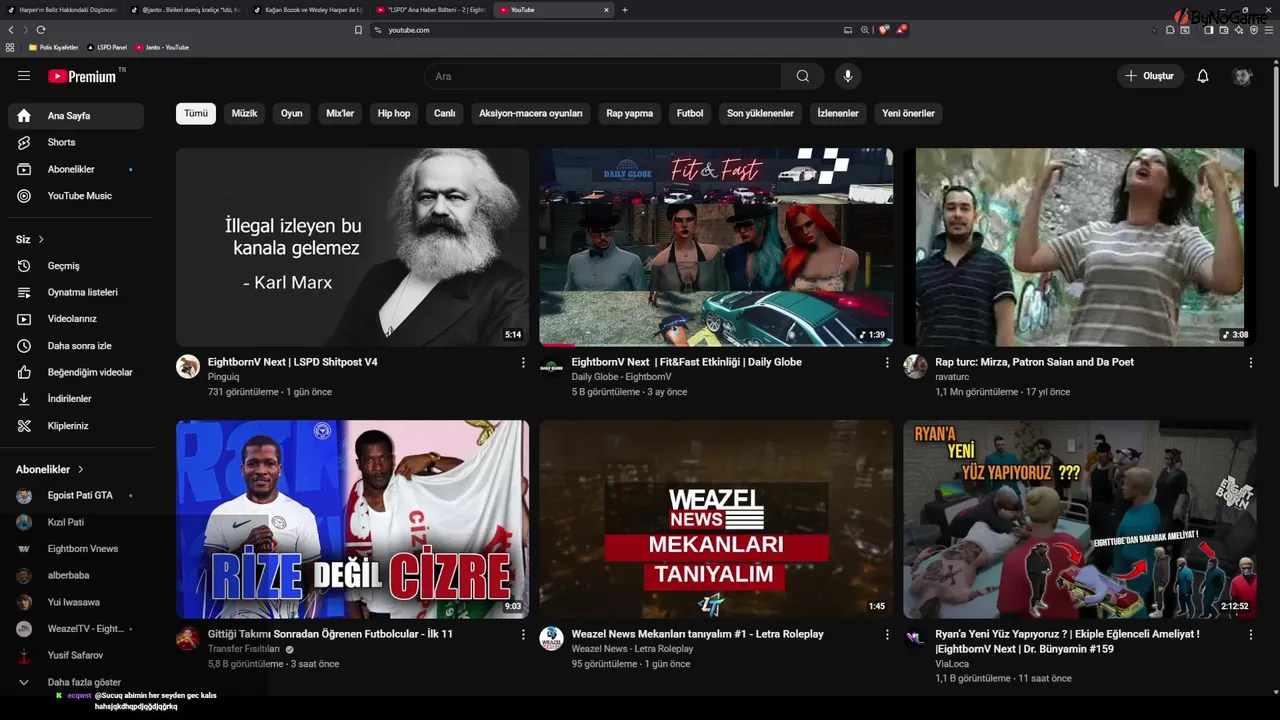This screenshot has width=1280, height=720.
Task: Select the Son yüklenenler chip
Action: 760,114
